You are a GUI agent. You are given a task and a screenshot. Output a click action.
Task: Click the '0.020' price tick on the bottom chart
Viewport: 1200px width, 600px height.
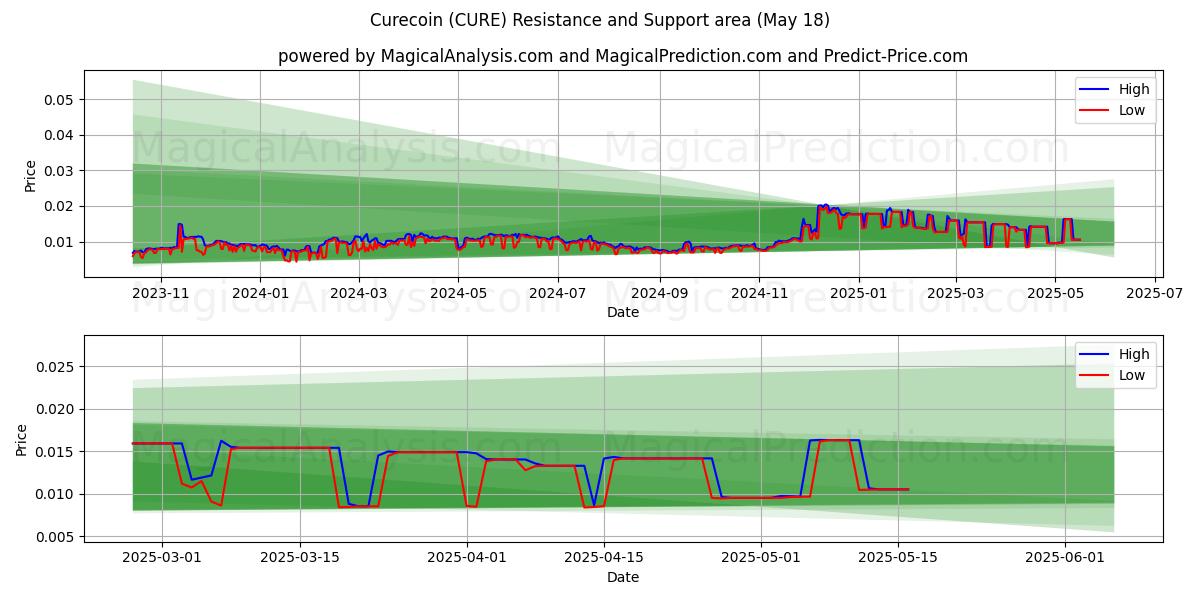pos(56,409)
